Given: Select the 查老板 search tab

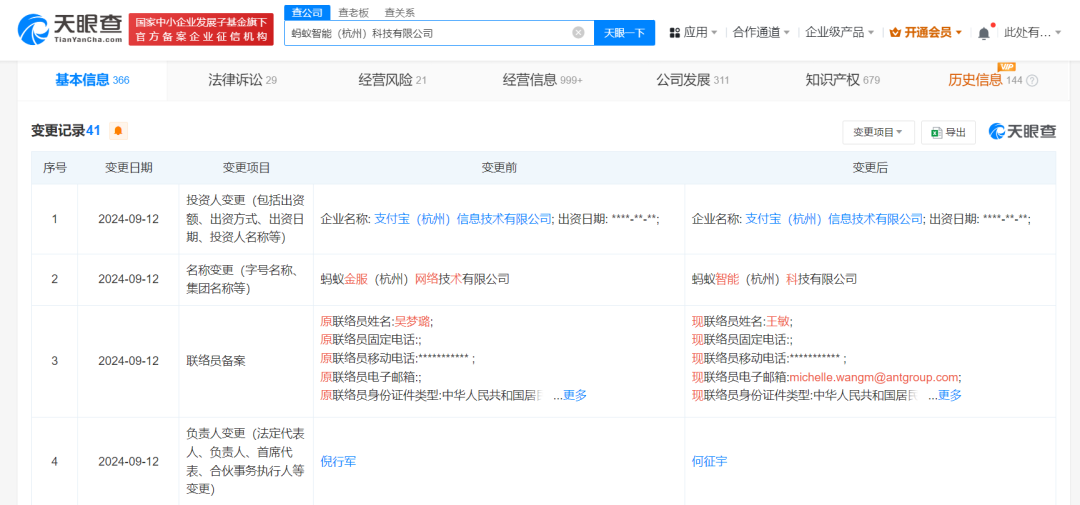Looking at the screenshot, I should pos(352,12).
